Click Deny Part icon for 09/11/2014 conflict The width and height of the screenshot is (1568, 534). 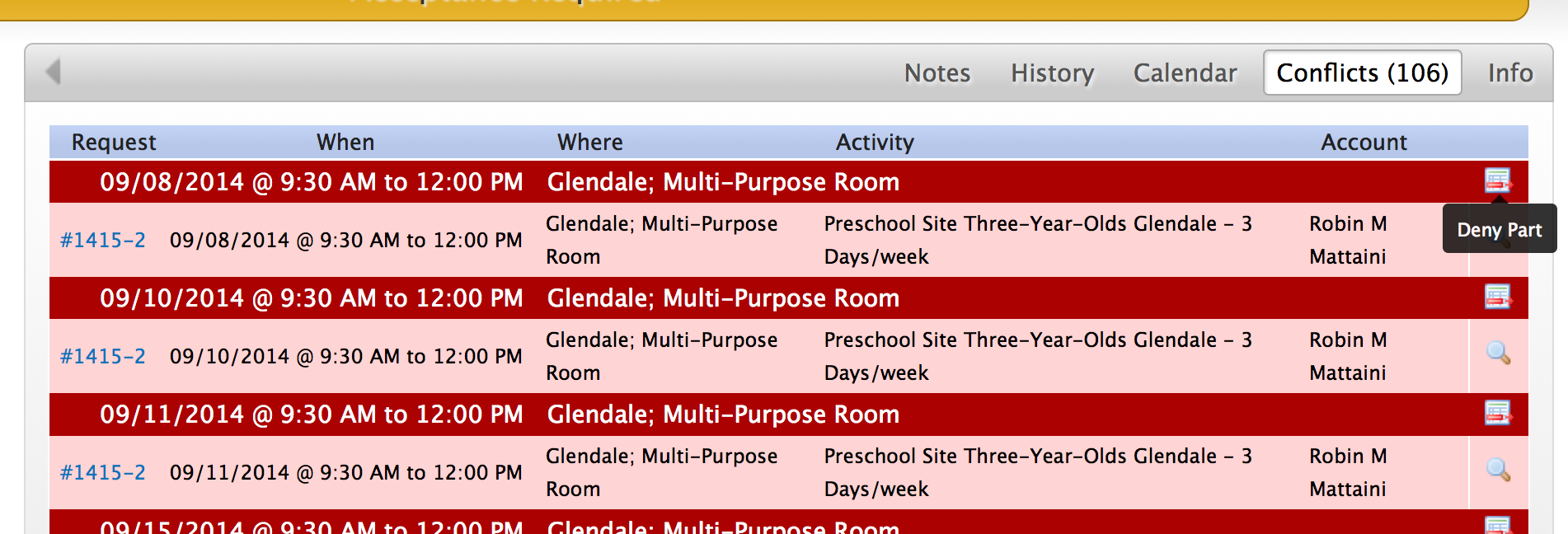[1498, 412]
